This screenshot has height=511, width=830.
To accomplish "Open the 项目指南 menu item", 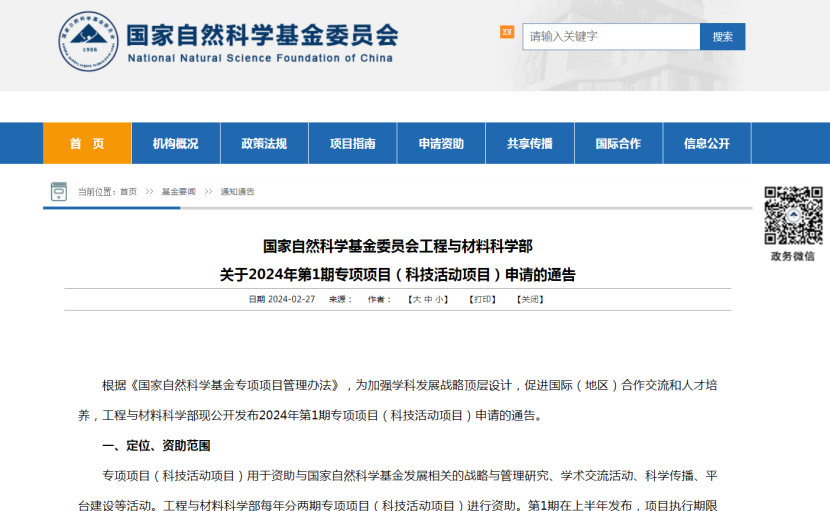I will coord(352,144).
